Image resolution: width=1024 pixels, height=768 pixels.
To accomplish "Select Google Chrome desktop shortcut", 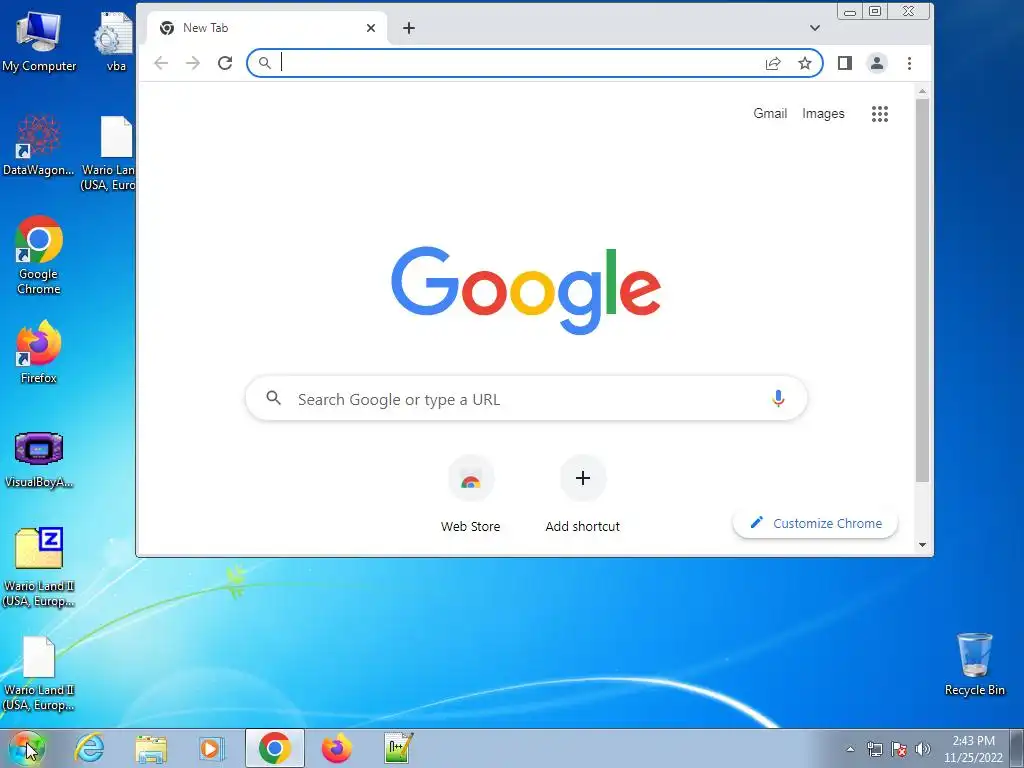I will pos(39,255).
